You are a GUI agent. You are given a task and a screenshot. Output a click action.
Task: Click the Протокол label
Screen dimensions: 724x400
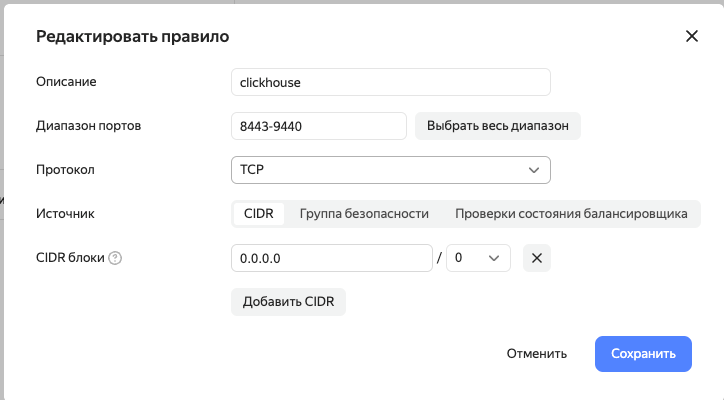click(65, 170)
